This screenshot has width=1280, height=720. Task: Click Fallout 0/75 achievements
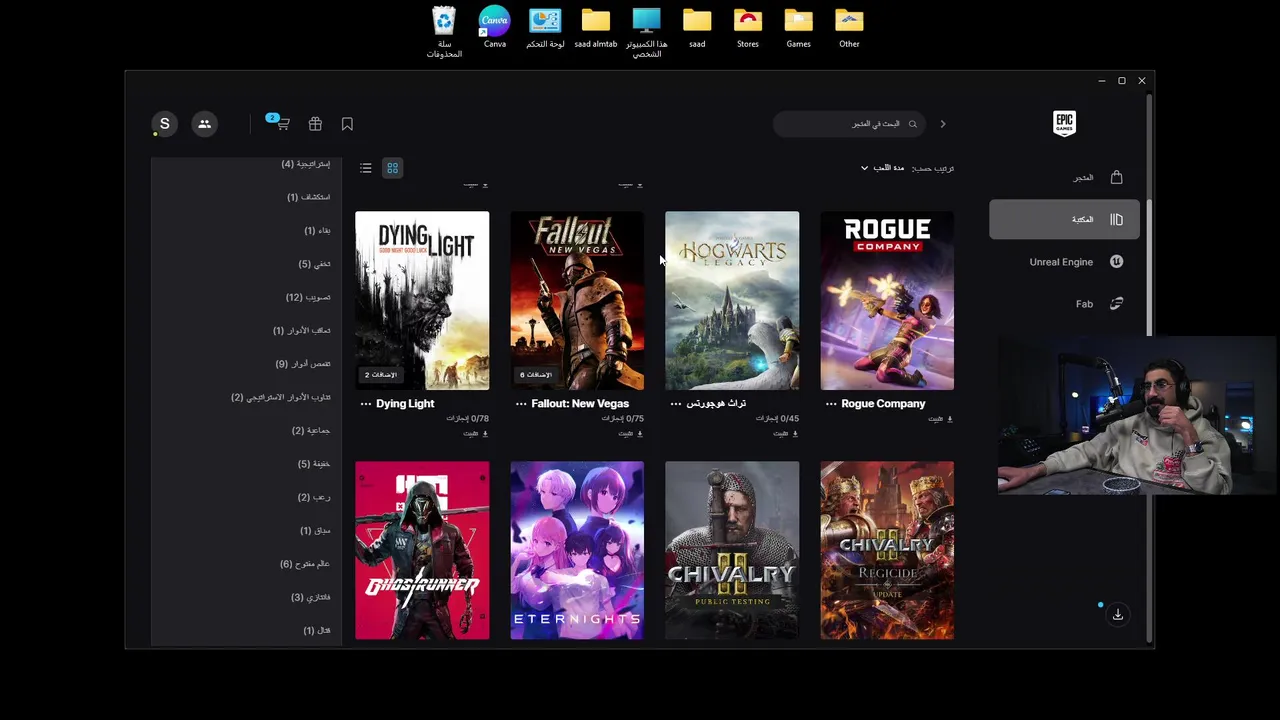622,419
